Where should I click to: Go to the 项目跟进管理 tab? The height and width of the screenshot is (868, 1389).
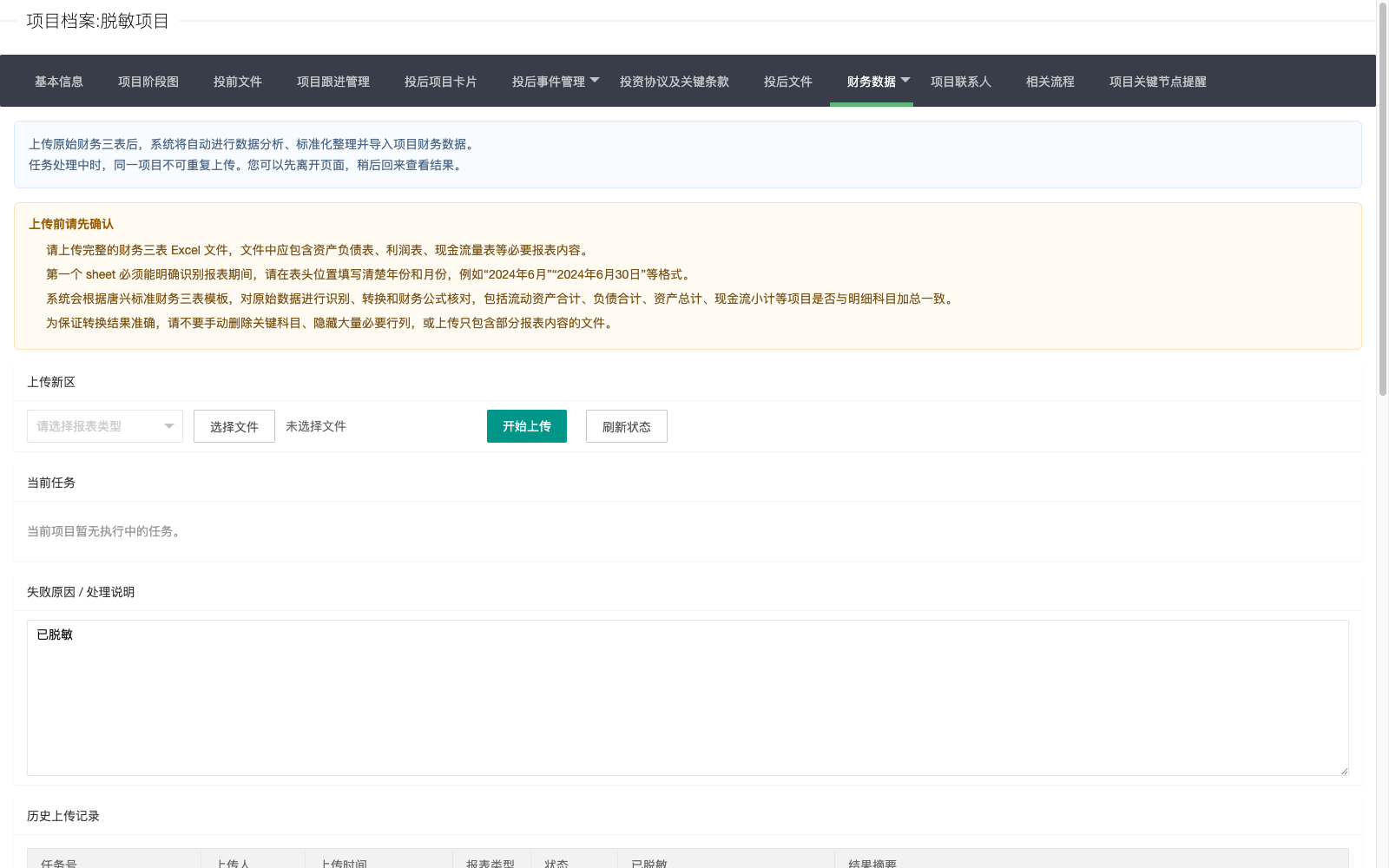pyautogui.click(x=333, y=82)
